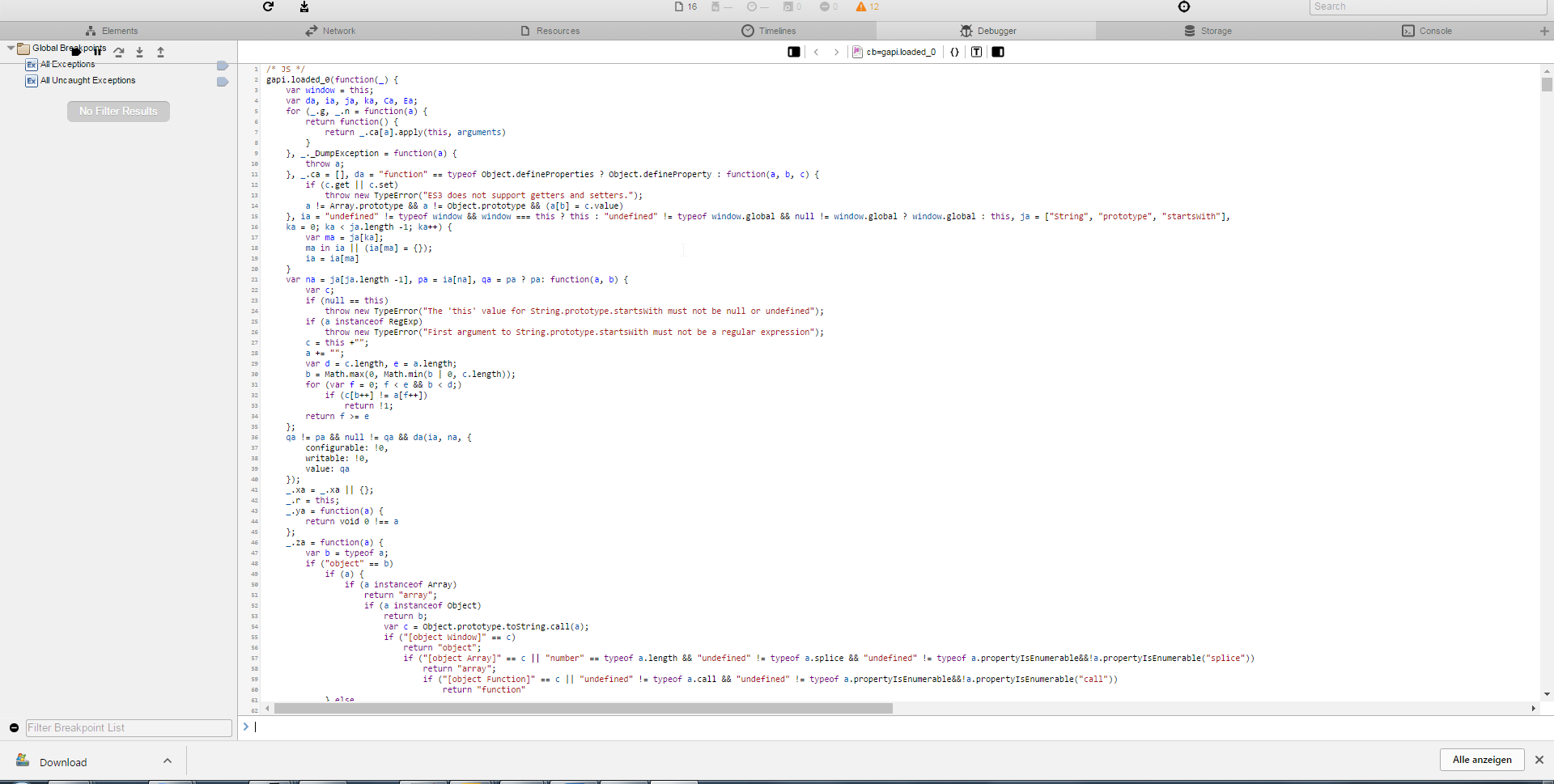Show type information with the T icon
1554x784 pixels.
977,52
